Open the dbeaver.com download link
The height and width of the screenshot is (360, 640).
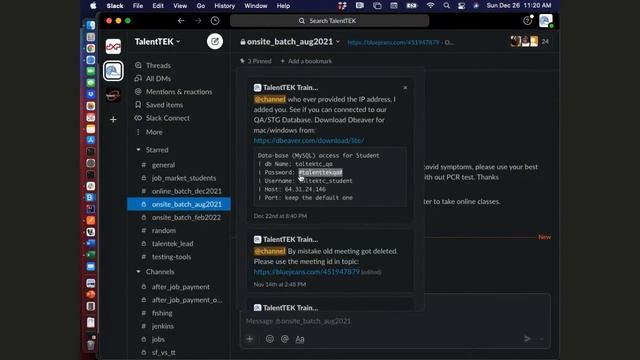[x=309, y=140]
